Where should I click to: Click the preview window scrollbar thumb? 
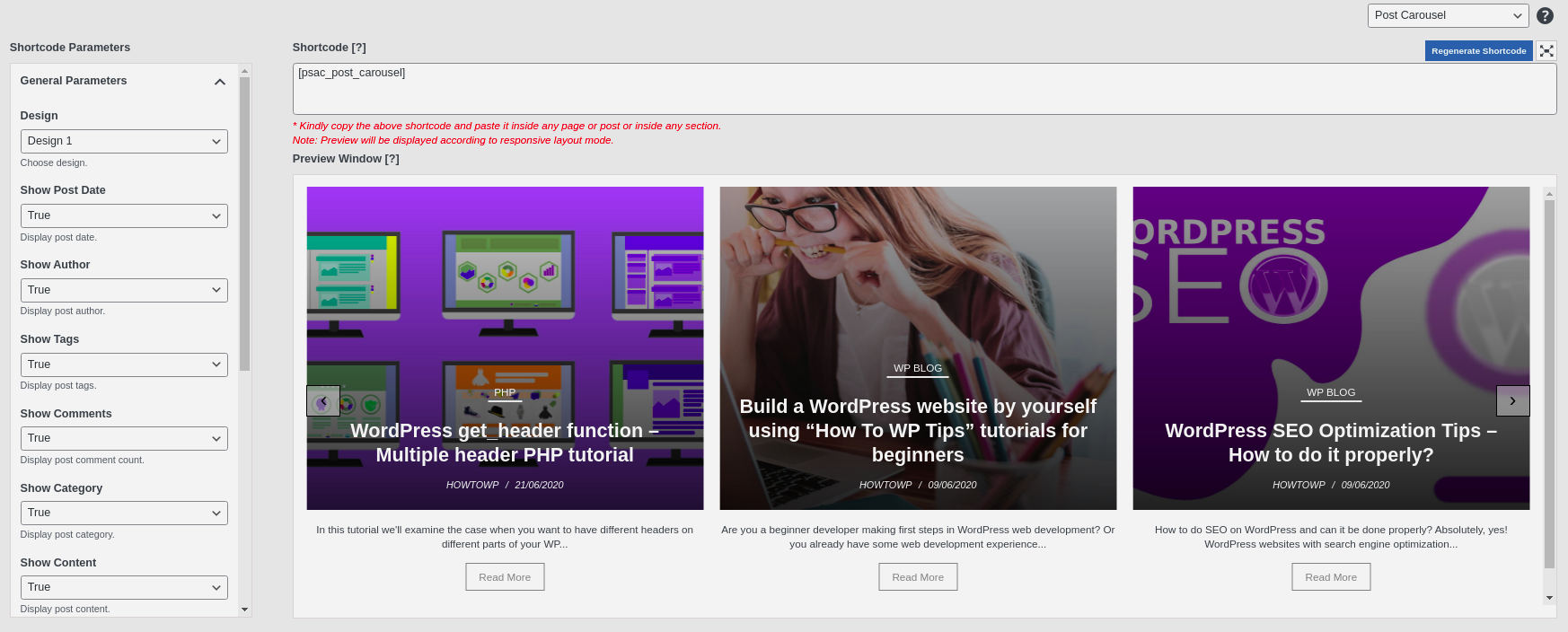(1549, 384)
